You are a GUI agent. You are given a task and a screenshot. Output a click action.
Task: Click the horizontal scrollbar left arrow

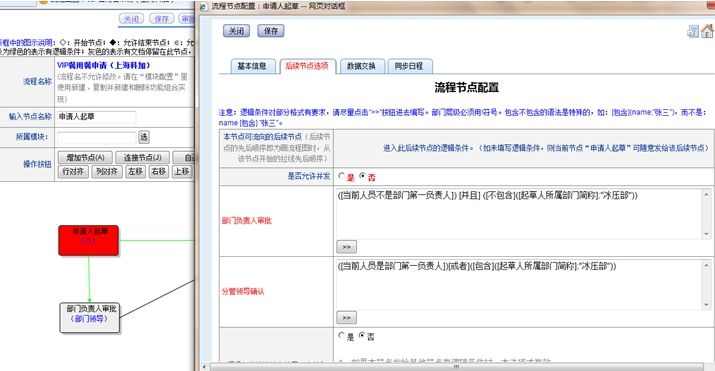click(x=204, y=367)
